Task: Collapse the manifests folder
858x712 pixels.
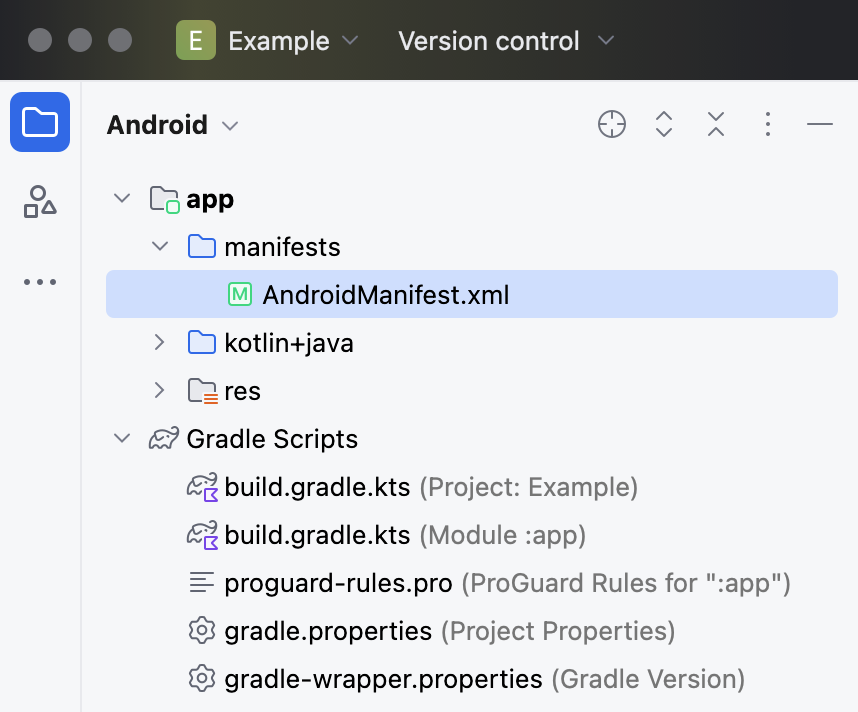Action: coord(160,247)
